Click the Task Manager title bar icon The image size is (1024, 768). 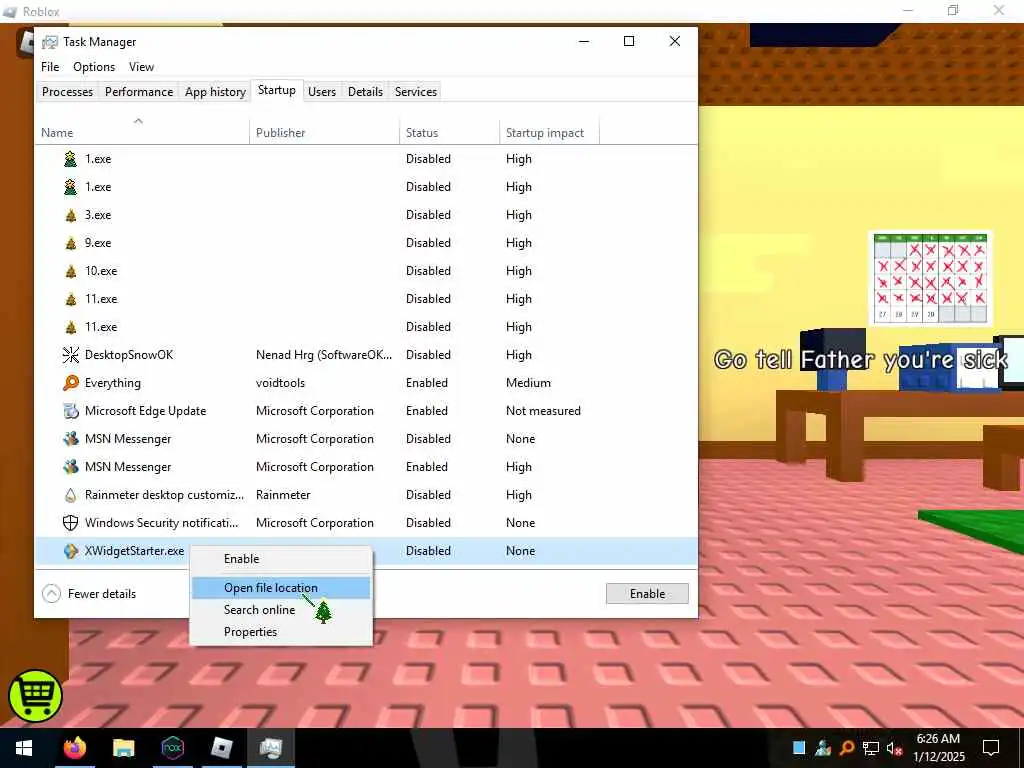[x=50, y=42]
